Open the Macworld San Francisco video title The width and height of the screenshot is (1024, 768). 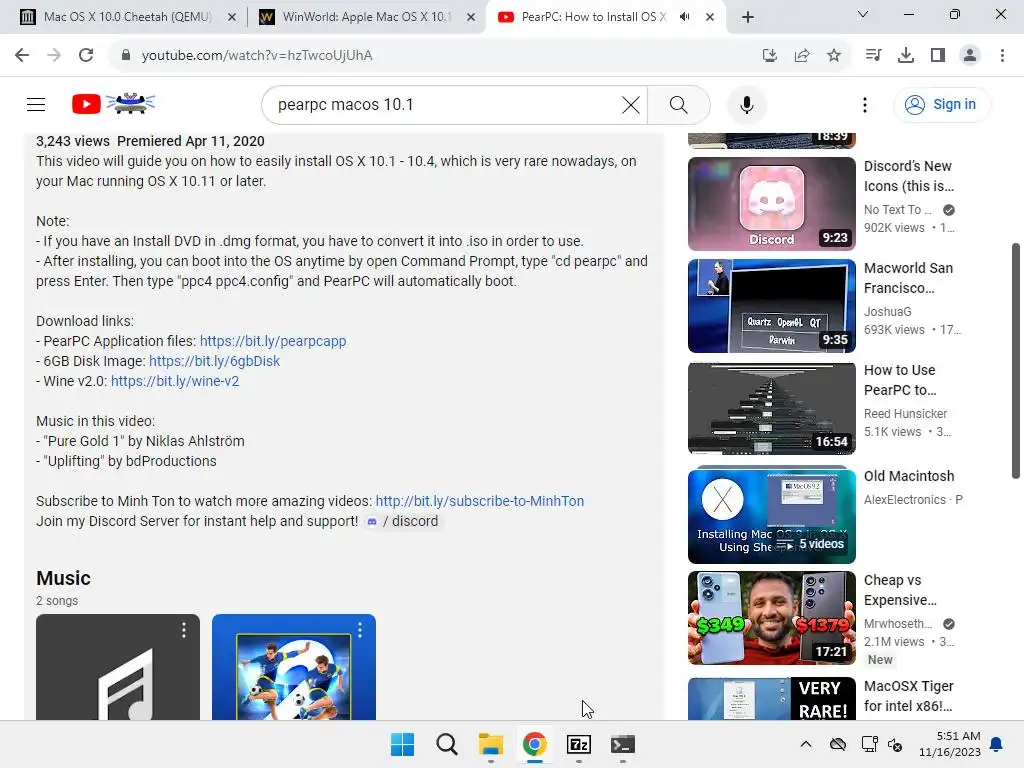[x=908, y=278]
